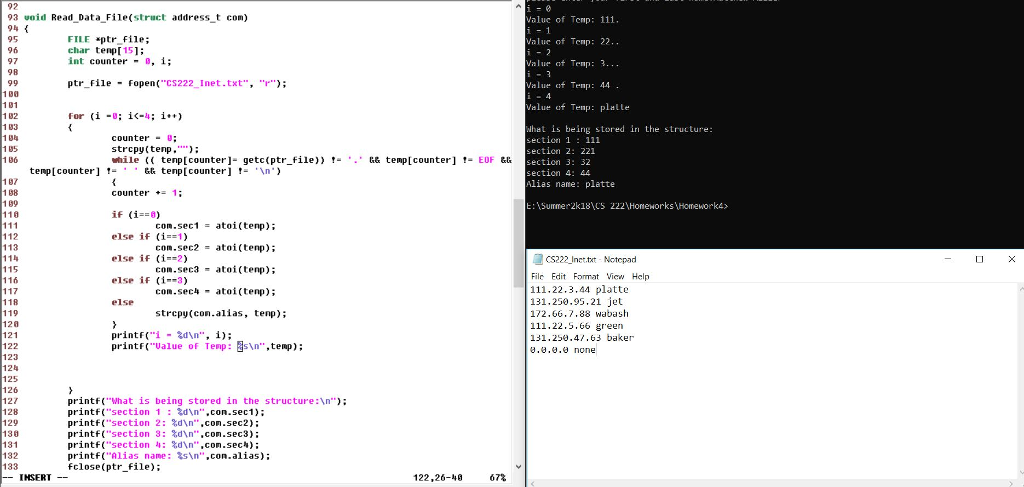Place cursor on '111.22.5.66 green' line in Notepad
This screenshot has height=487, width=1024.
[x=576, y=326]
